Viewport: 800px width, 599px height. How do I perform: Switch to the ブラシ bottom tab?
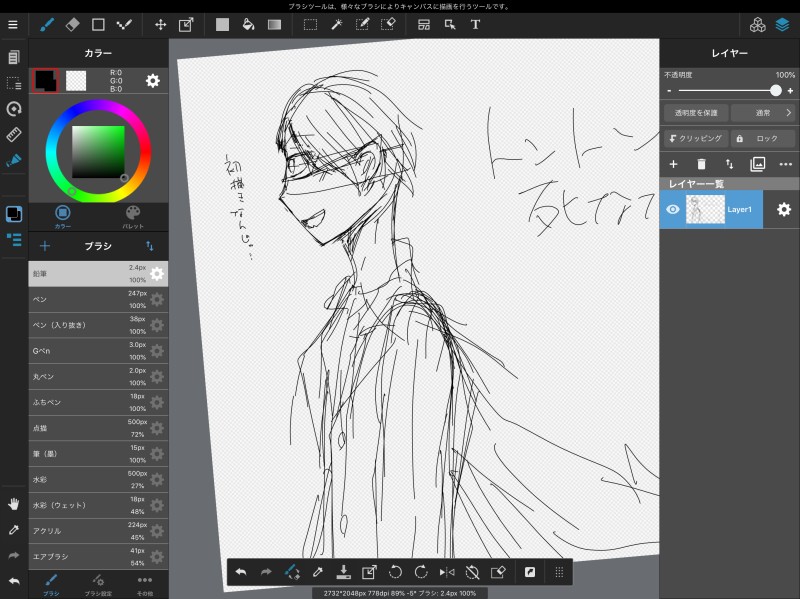(x=51, y=585)
